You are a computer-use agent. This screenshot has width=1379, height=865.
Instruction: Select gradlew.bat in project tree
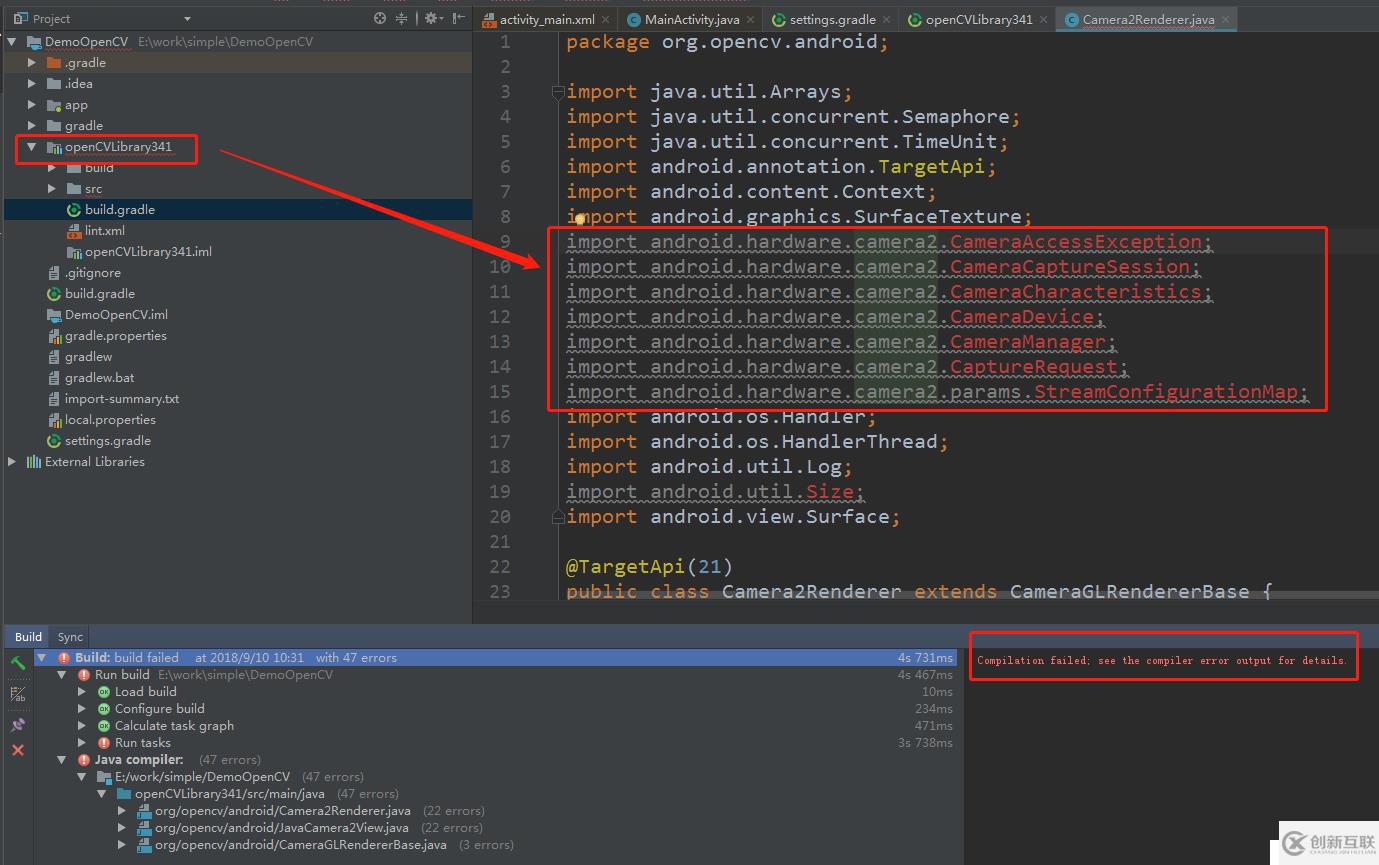(x=100, y=378)
